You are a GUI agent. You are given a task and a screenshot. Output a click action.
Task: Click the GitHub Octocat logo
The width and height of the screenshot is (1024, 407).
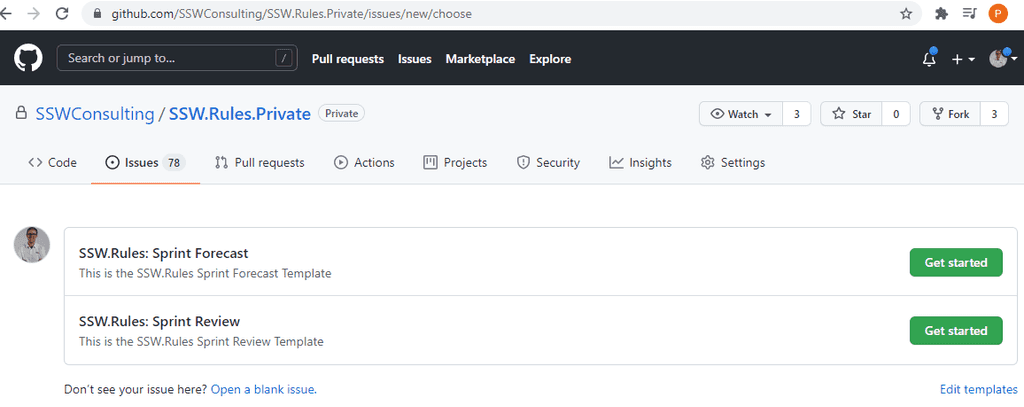(28, 58)
